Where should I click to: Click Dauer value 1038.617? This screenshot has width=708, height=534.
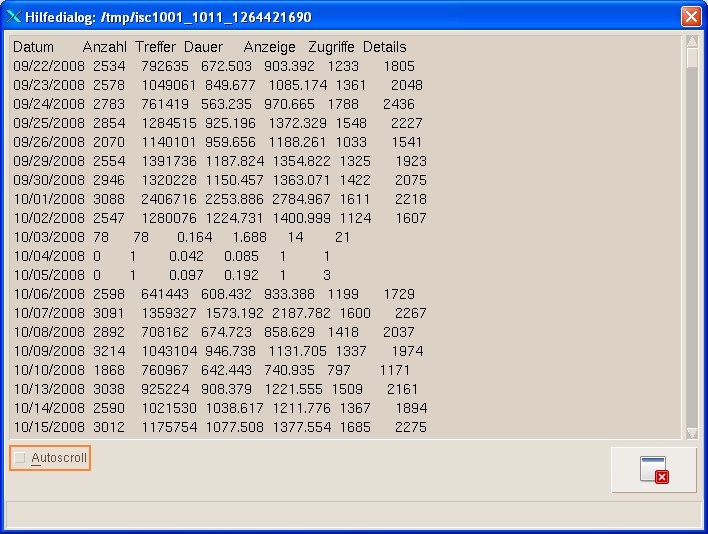tap(234, 408)
